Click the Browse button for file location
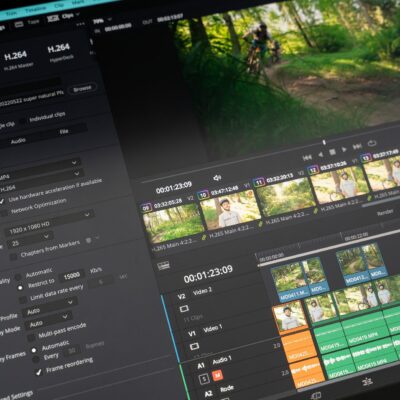Image resolution: width=400 pixels, height=400 pixels. point(82,89)
